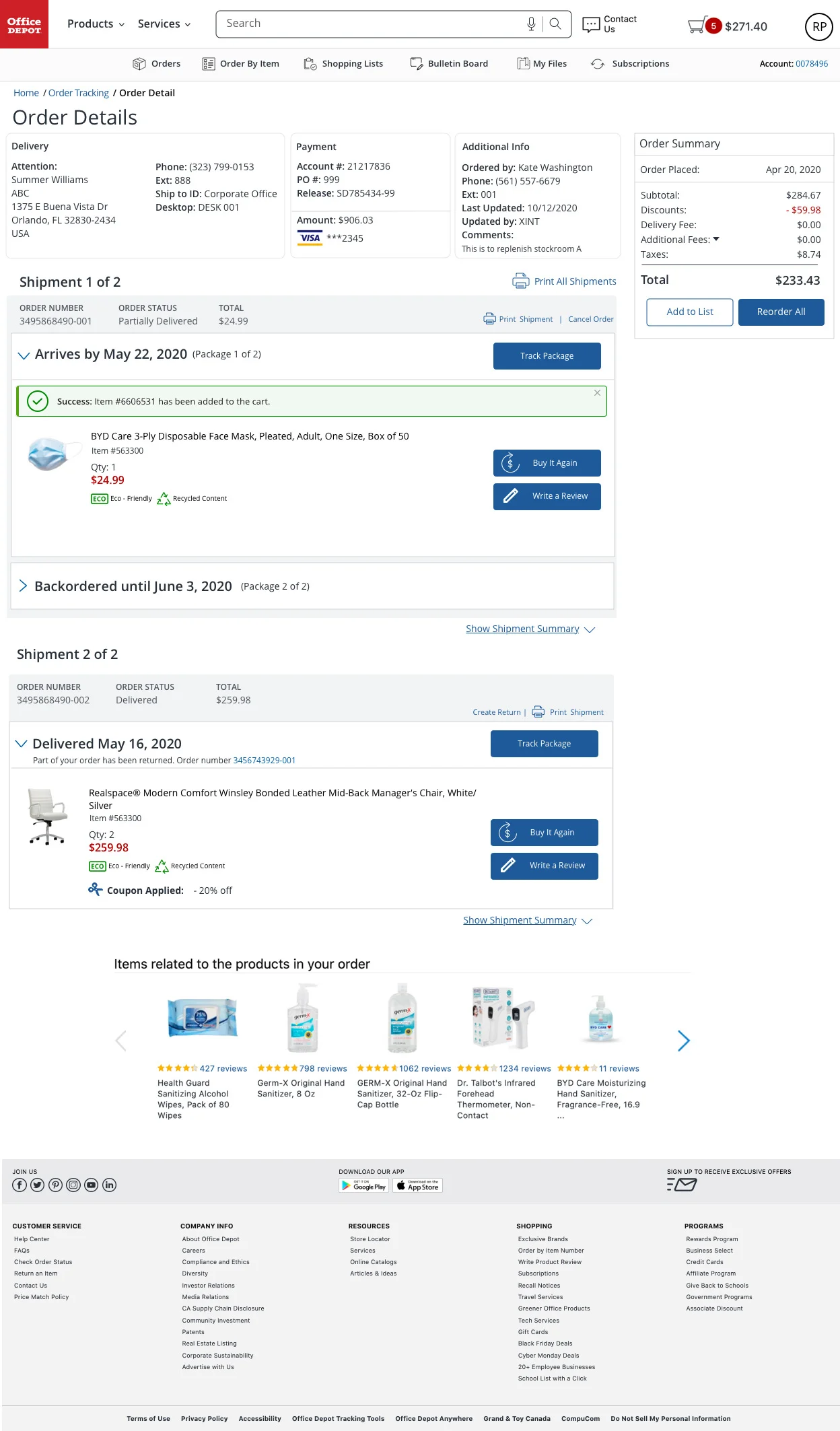Open the Health Guard wipes product image
The height and width of the screenshot is (1431, 840).
click(203, 1018)
